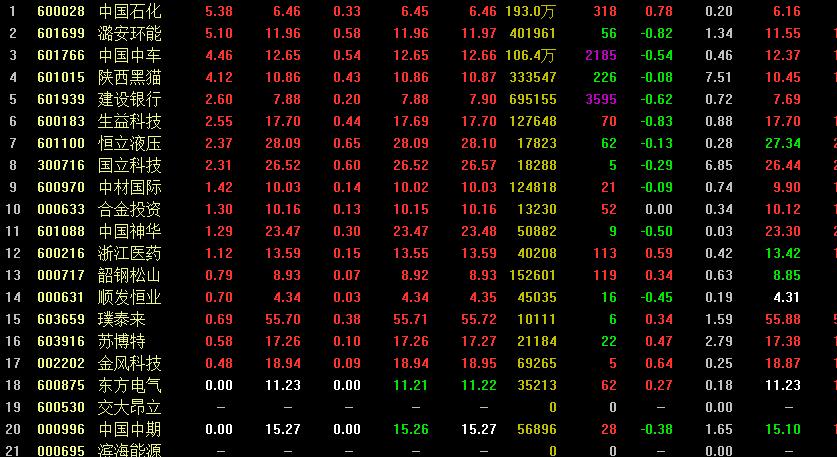Select stock name 中国中期
The width and height of the screenshot is (837, 457).
point(129,429)
